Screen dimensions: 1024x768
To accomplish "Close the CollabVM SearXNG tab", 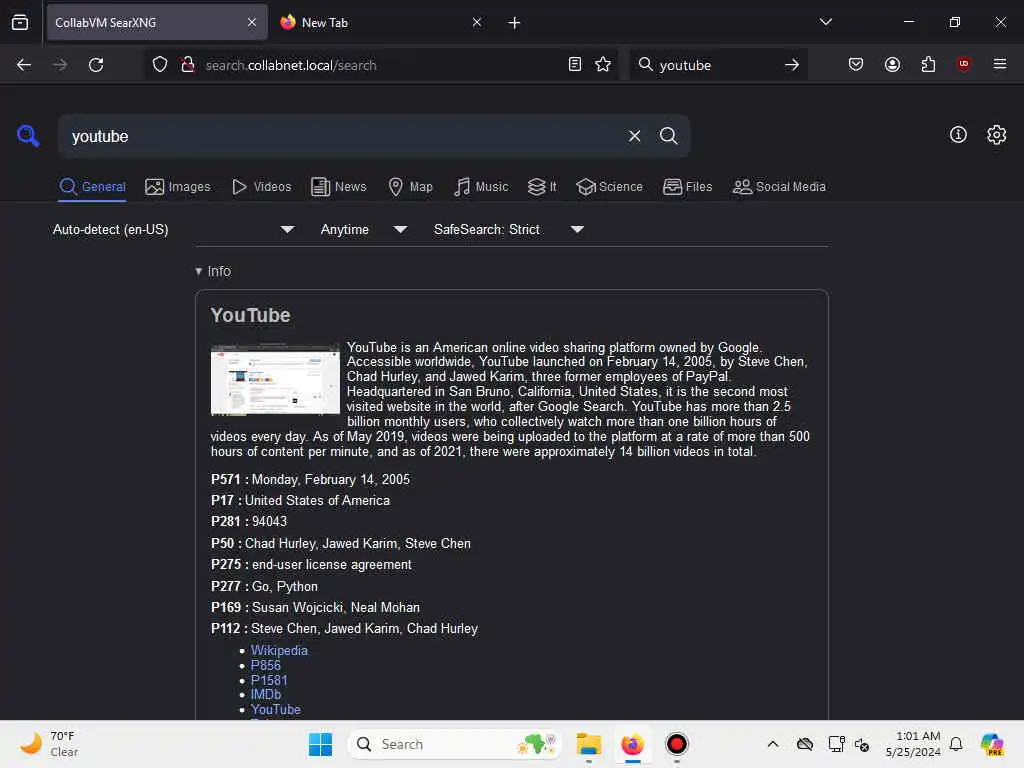I will (252, 22).
